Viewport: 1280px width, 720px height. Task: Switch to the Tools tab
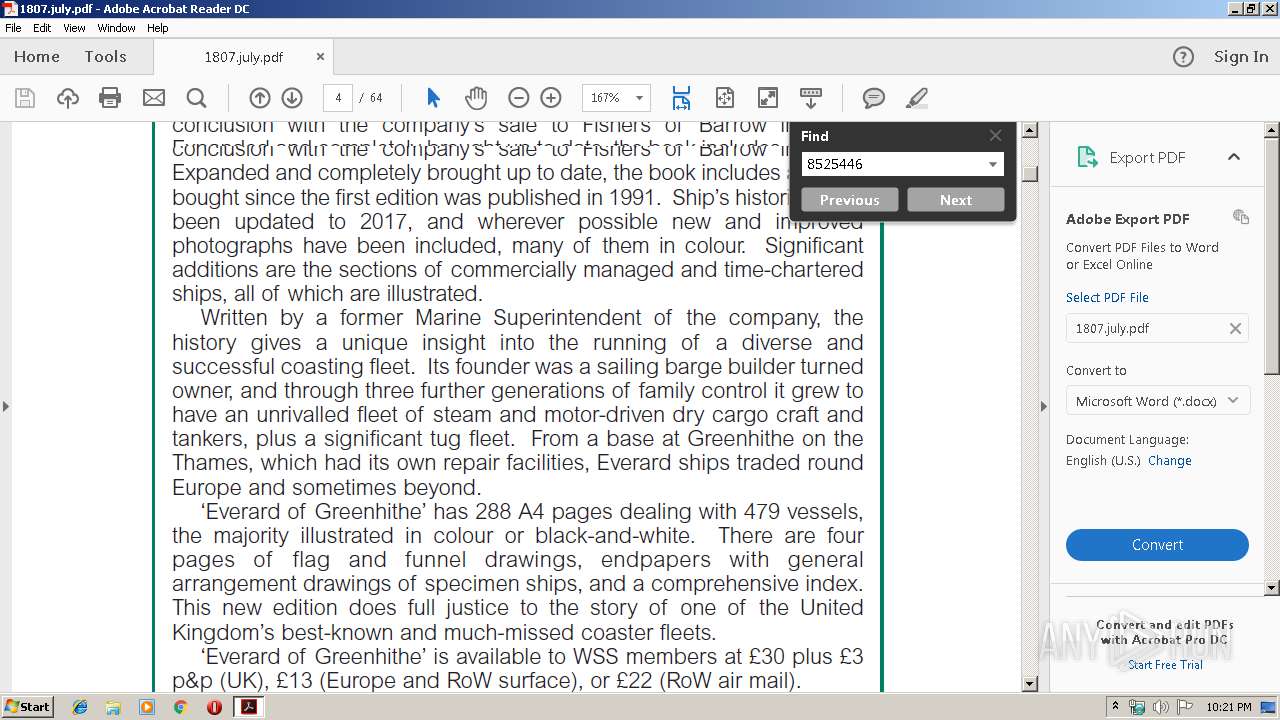[x=105, y=57]
